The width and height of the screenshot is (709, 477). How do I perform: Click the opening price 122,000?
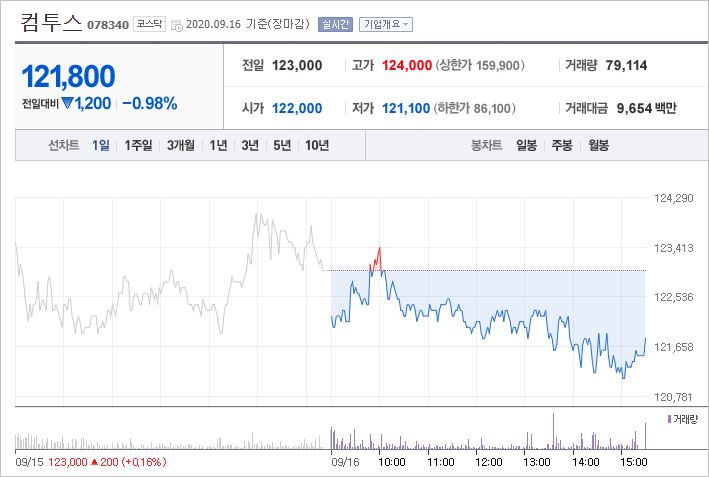(x=297, y=109)
